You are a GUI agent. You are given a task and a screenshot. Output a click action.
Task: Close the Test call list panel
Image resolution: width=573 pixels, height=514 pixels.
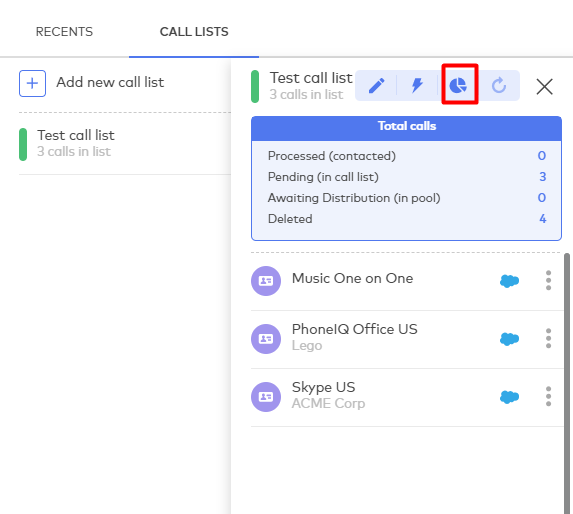pos(544,87)
